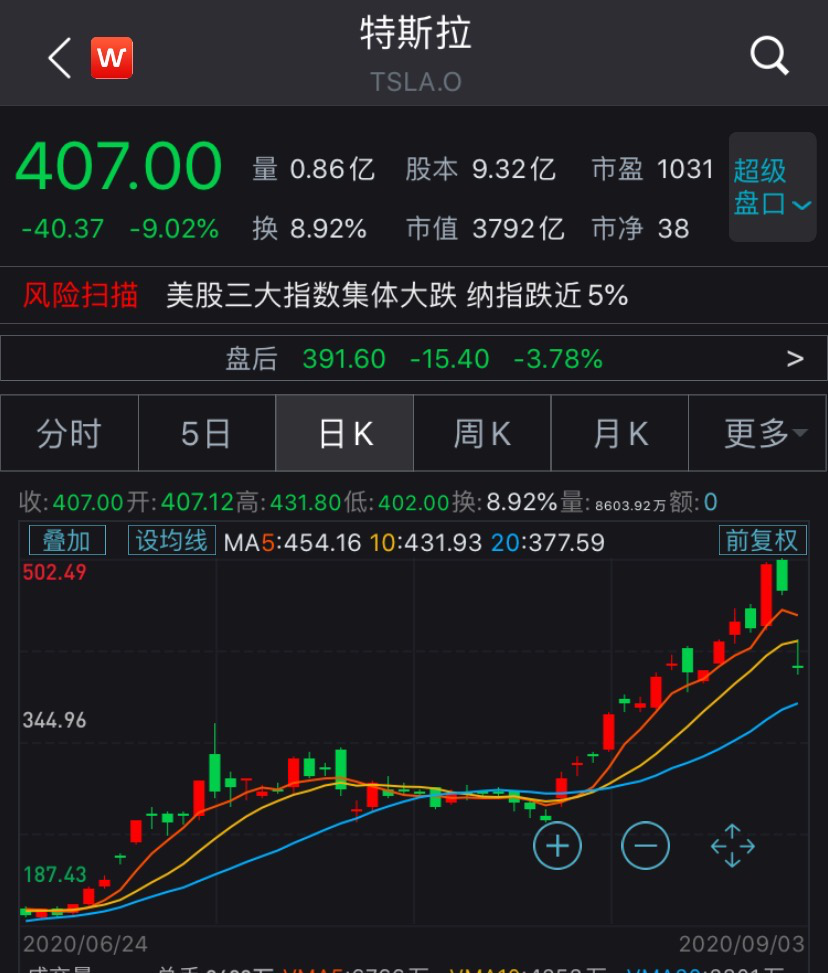Tap the 低:402.00 low price value
Screen dimensions: 828x973
[x=397, y=502]
